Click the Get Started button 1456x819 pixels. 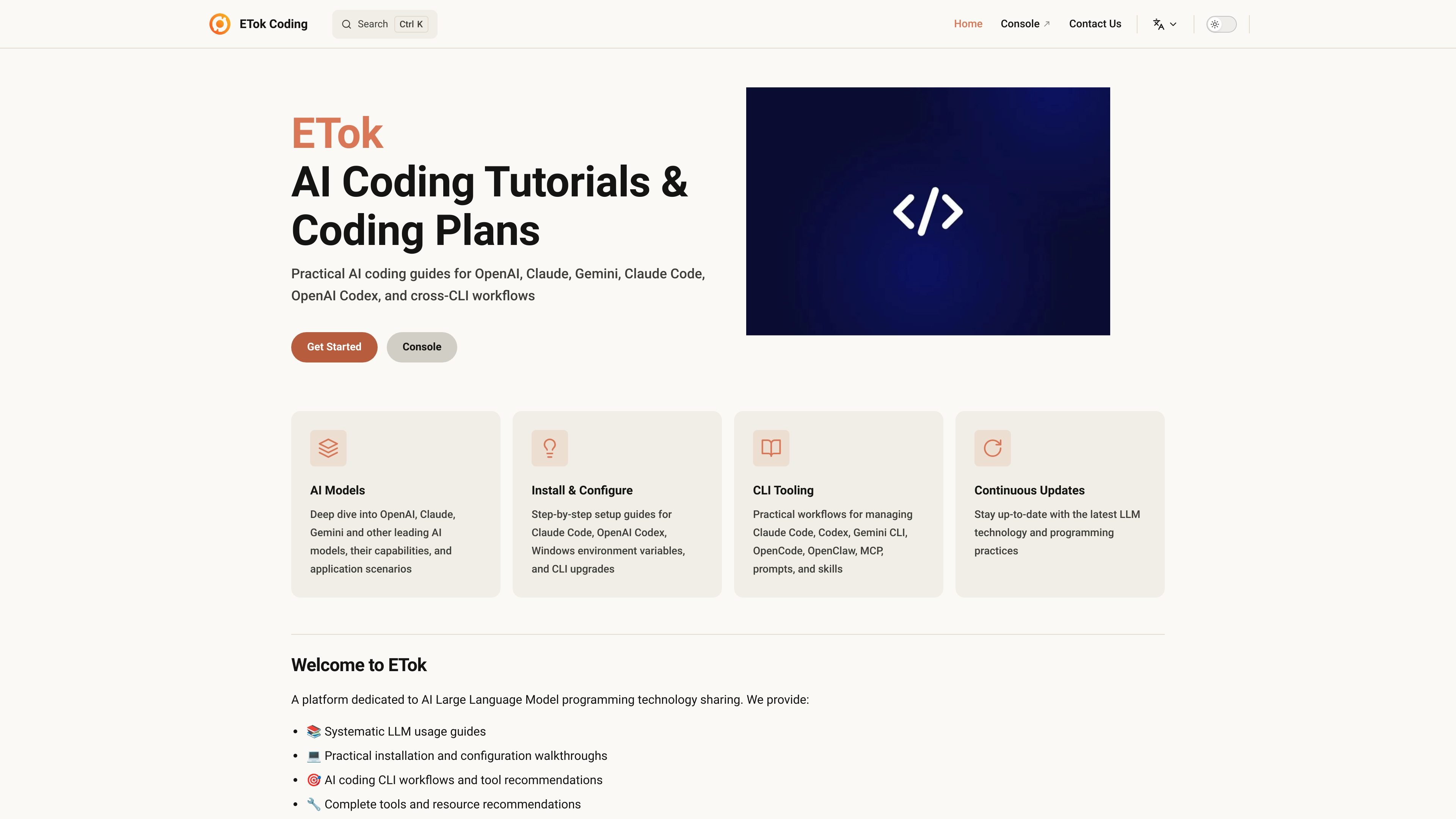(x=334, y=347)
